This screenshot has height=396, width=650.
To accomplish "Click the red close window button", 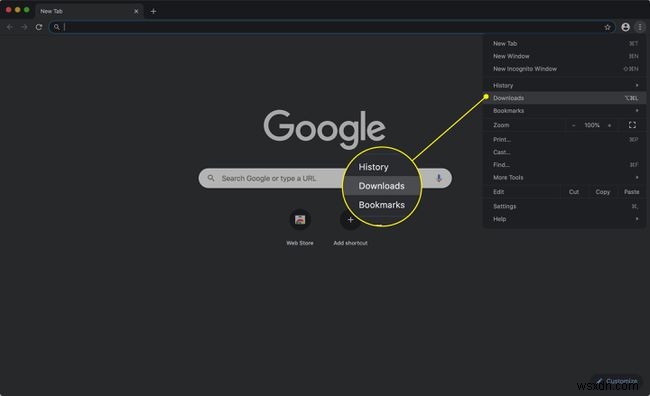I will (x=8, y=10).
